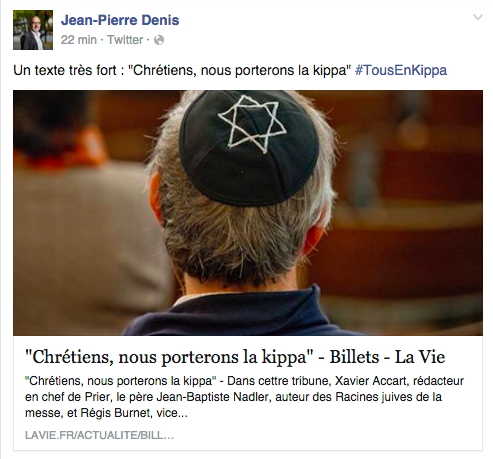This screenshot has height=459, width=493.
Task: Click the Twitter source link
Action: (125, 40)
